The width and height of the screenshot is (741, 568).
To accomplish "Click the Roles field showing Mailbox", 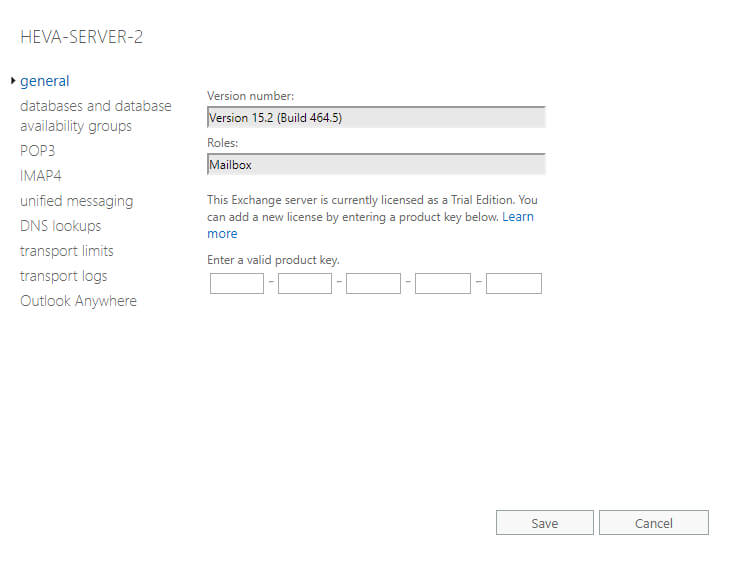I will [x=376, y=164].
